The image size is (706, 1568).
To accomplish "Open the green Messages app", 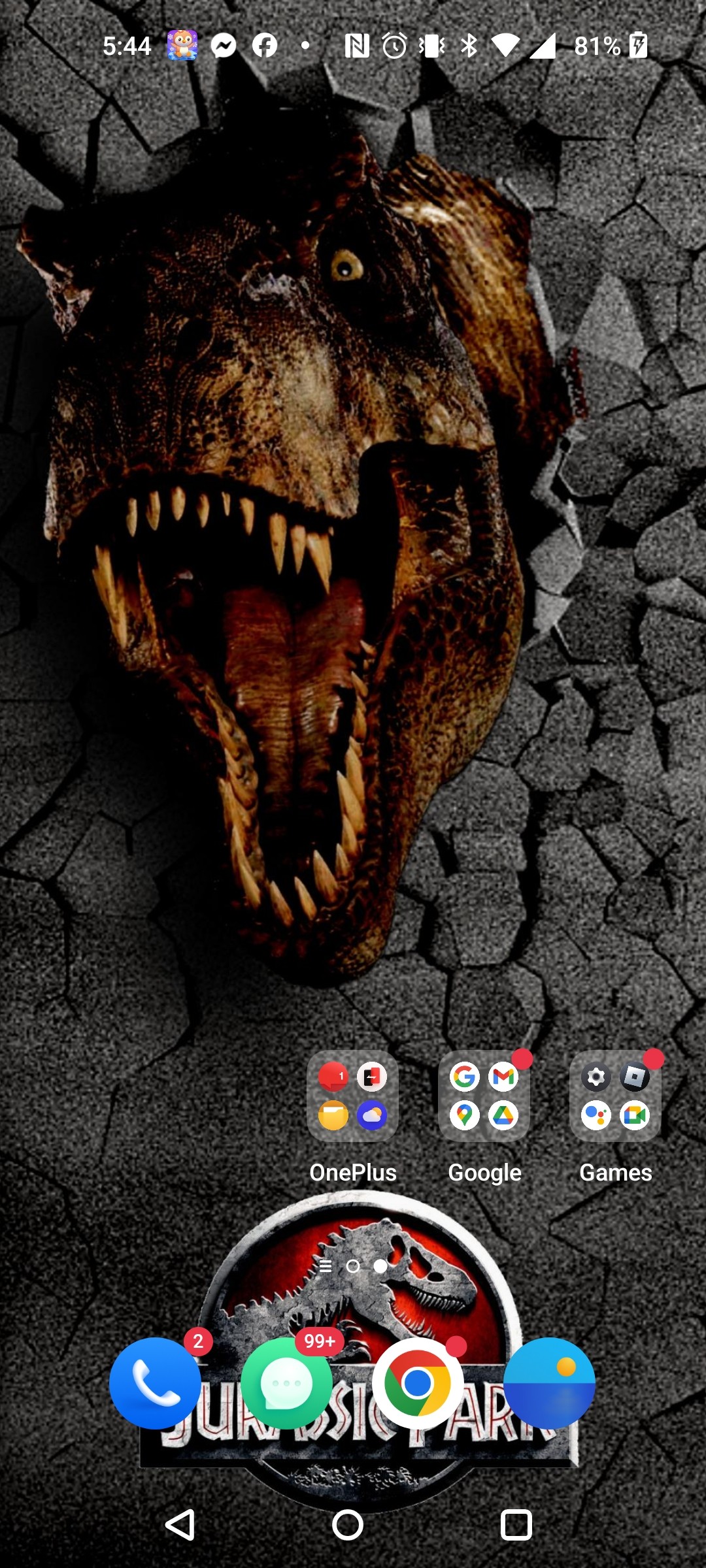I will [x=286, y=1383].
